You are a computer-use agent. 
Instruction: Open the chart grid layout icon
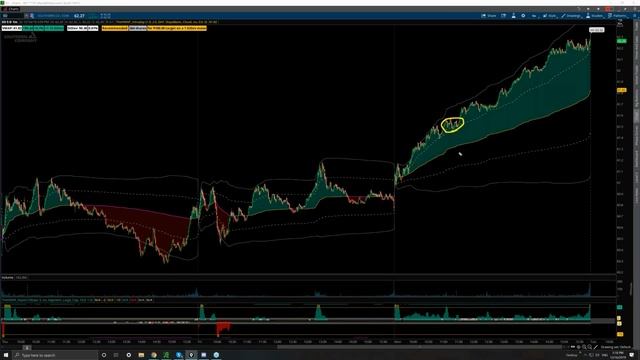pos(503,16)
